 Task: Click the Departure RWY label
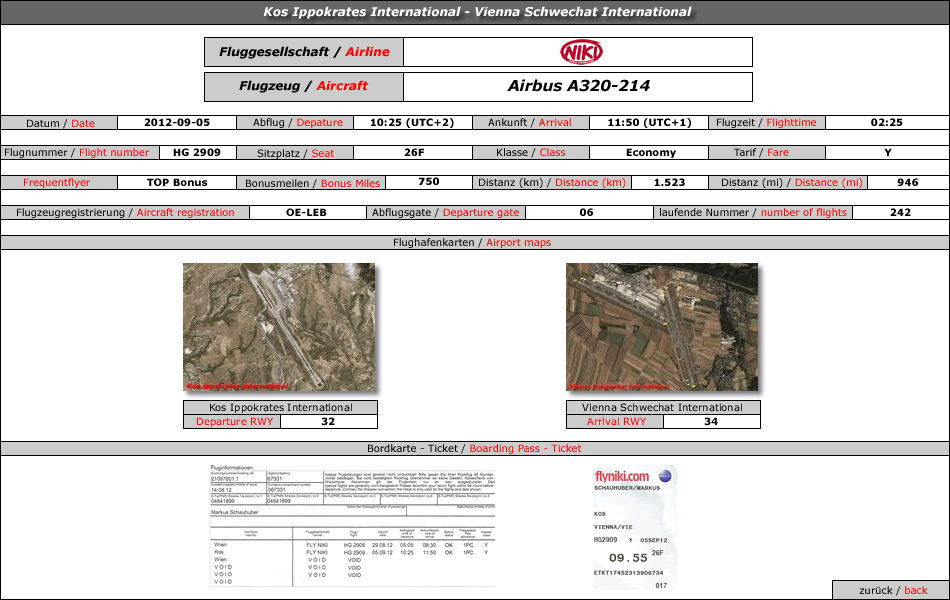[233, 422]
